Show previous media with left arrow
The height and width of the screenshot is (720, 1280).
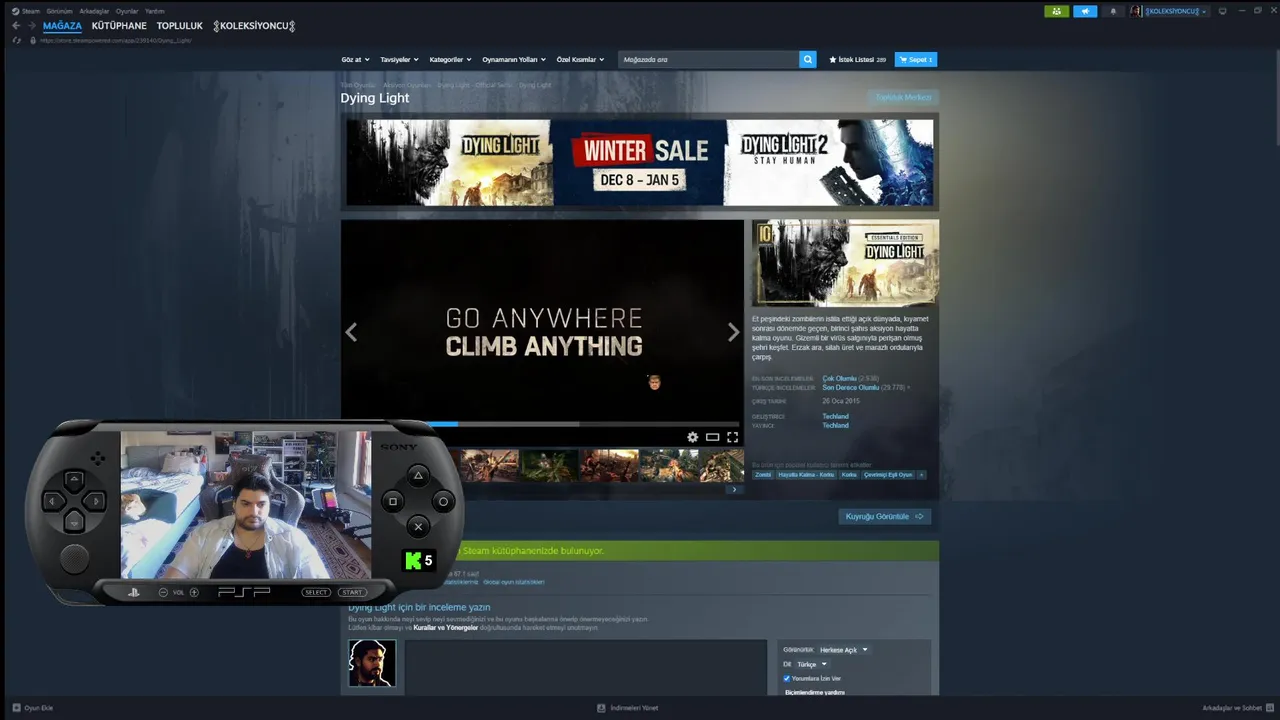click(351, 332)
